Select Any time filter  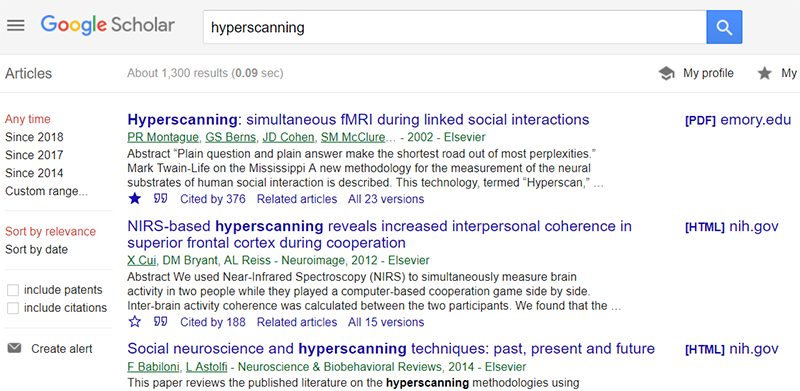(28, 119)
